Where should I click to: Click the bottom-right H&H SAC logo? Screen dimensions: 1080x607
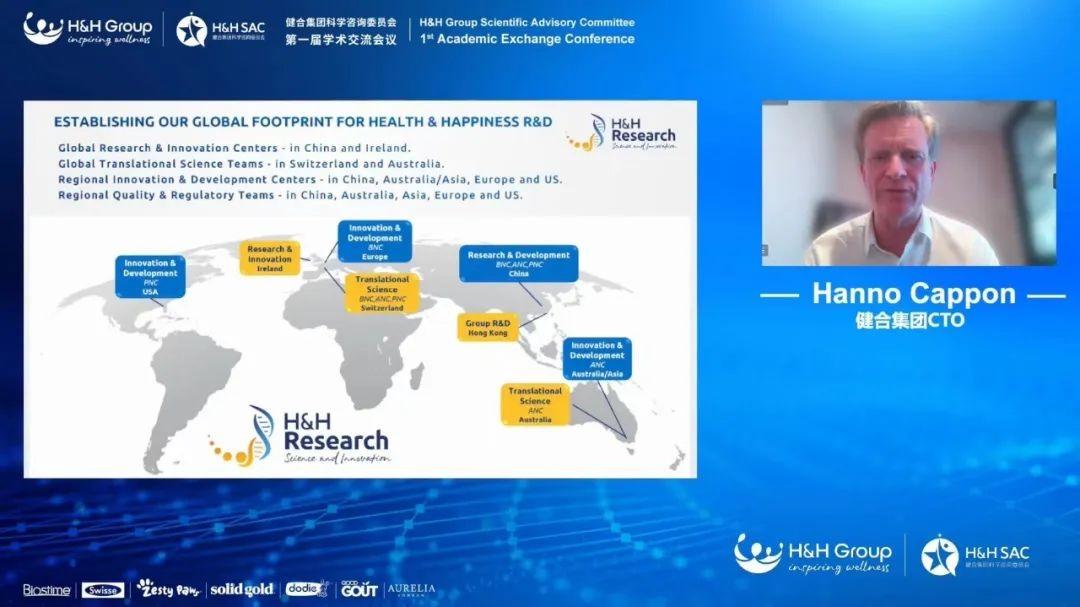pos(975,555)
